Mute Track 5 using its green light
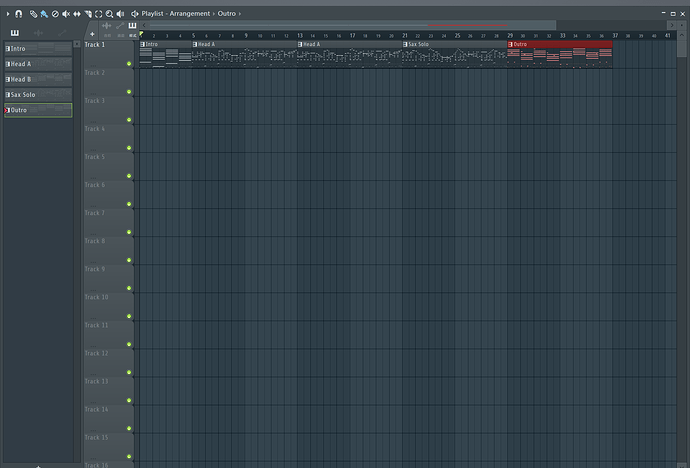 point(129,176)
